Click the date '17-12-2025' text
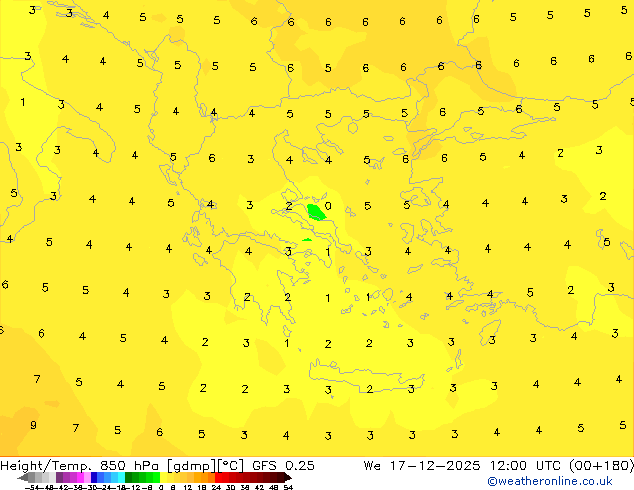Image resolution: width=634 pixels, height=490 pixels. tap(435, 466)
